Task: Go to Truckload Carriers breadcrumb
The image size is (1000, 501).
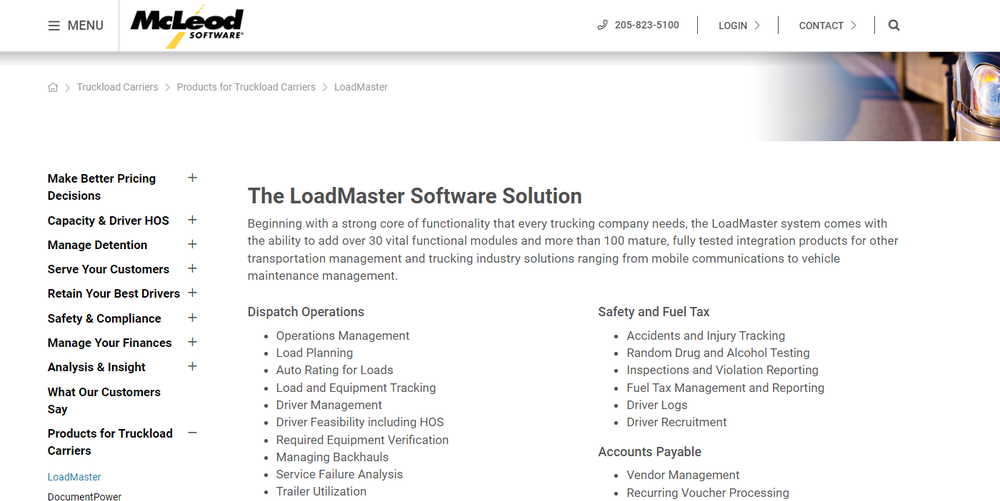Action: [117, 87]
